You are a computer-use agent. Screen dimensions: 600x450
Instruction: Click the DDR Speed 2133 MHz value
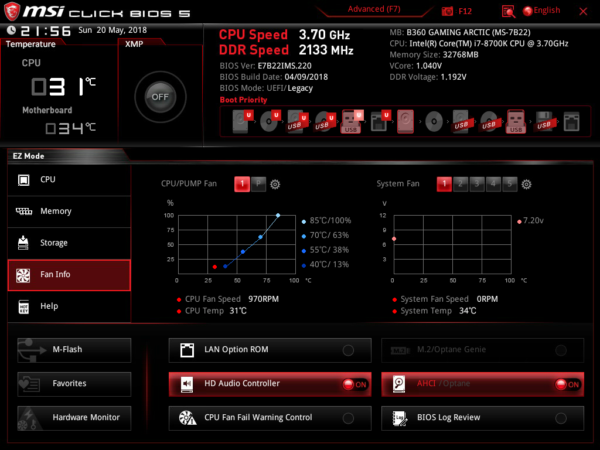pos(326,50)
